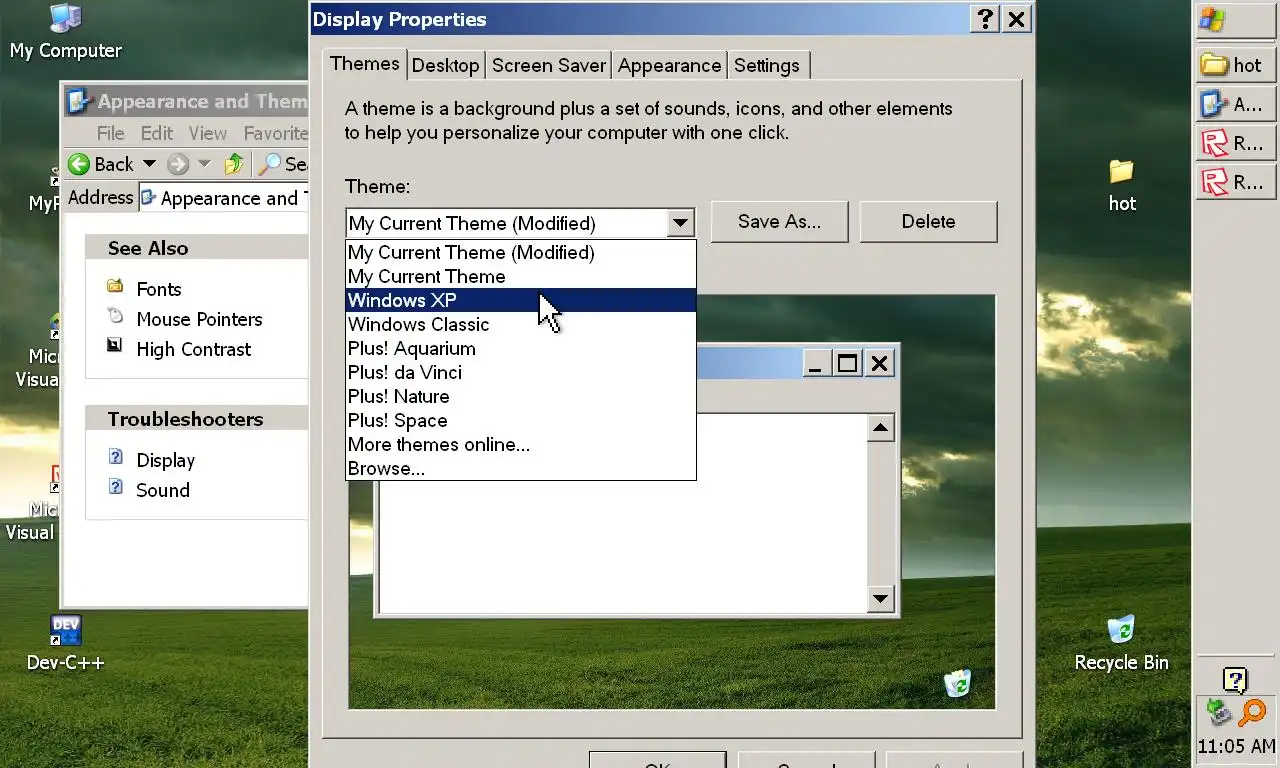Open the View menu in the Appearance and Themes window
Viewport: 1280px width, 768px height.
tap(207, 133)
